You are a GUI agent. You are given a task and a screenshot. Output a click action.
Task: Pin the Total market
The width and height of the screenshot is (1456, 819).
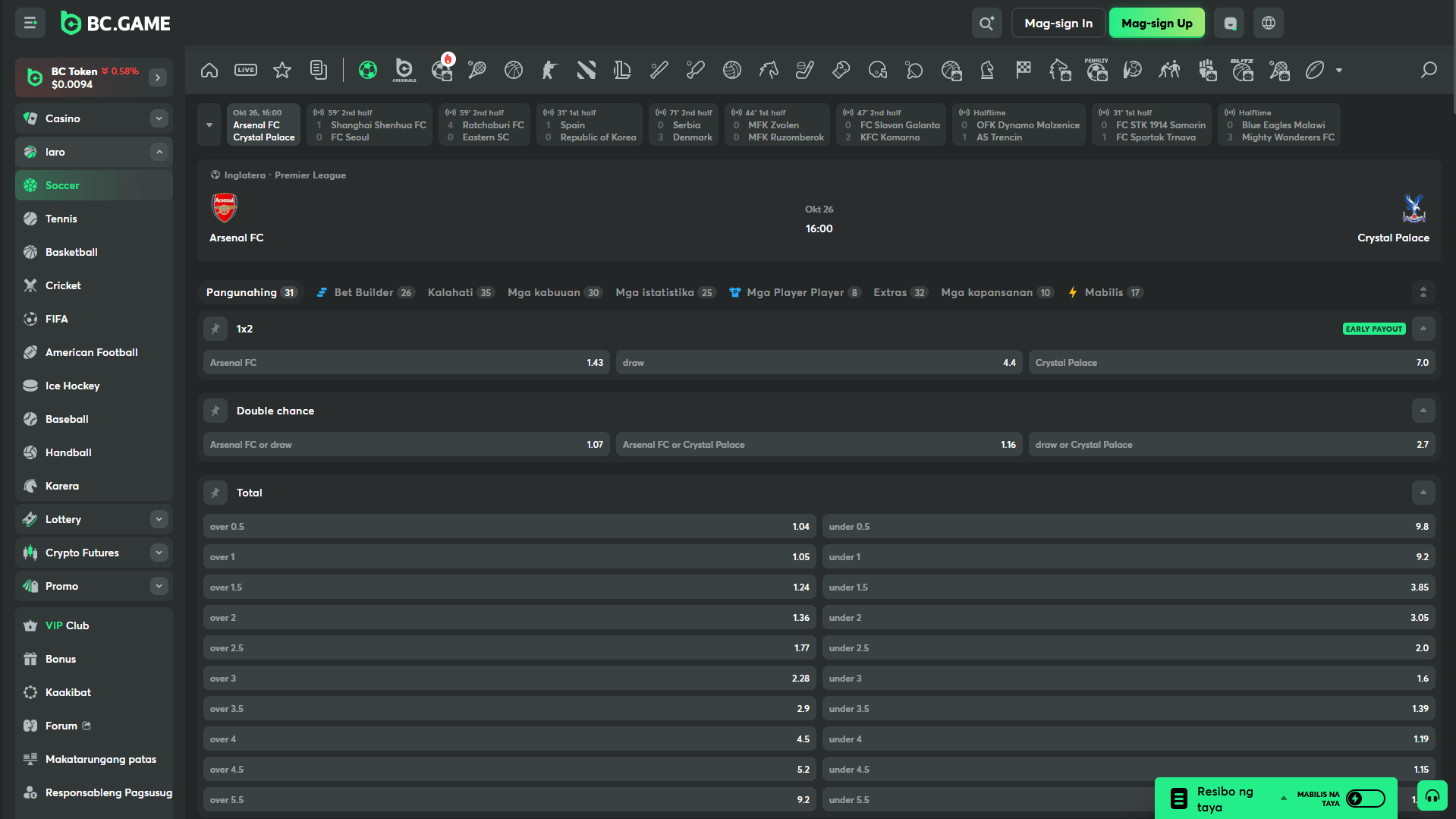(215, 493)
